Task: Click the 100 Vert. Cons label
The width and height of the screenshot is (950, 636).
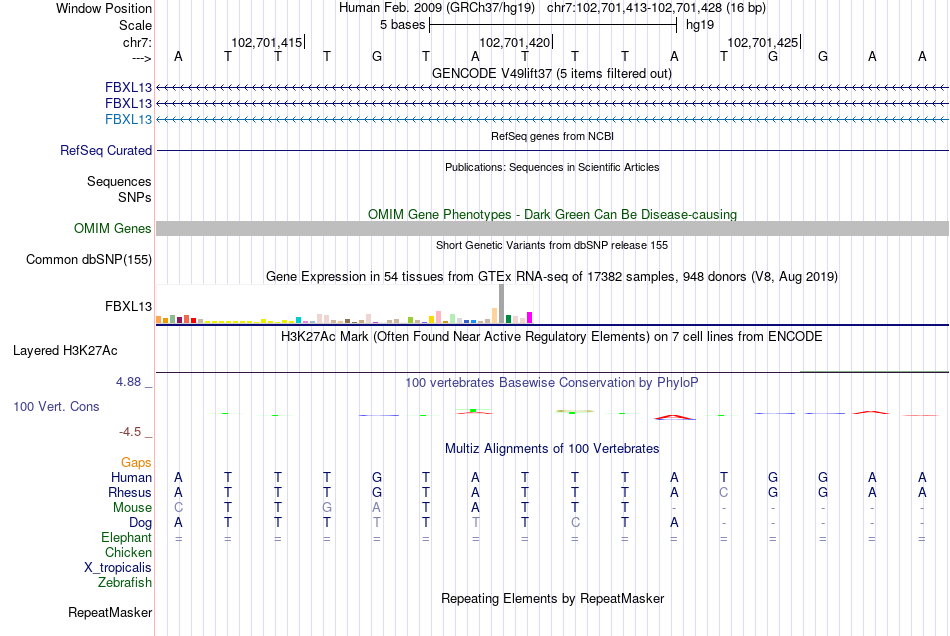Action: pos(56,406)
